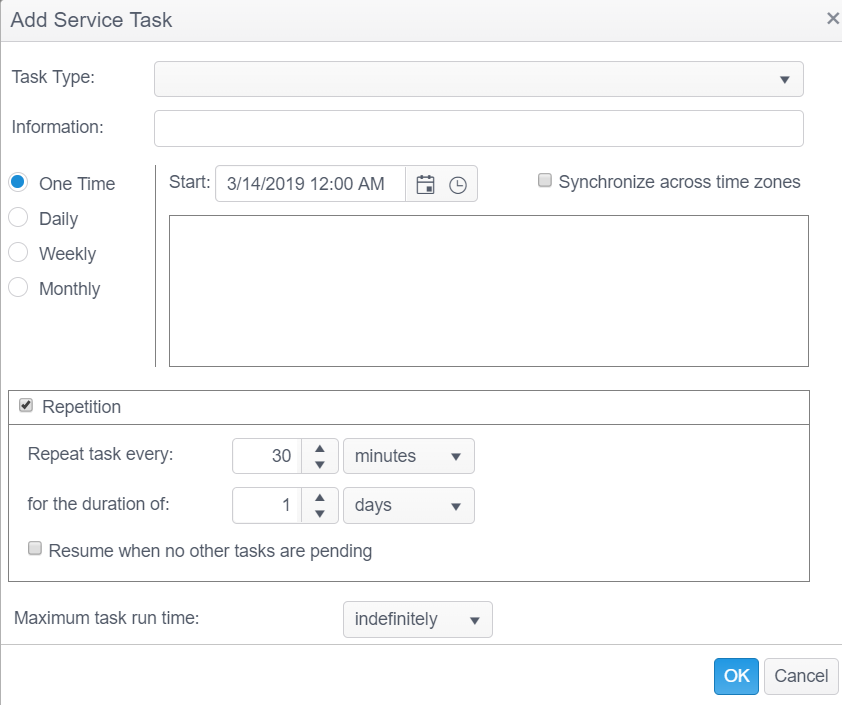842x705 pixels.
Task: Close the Add Service Task dialog
Action: click(x=832, y=19)
